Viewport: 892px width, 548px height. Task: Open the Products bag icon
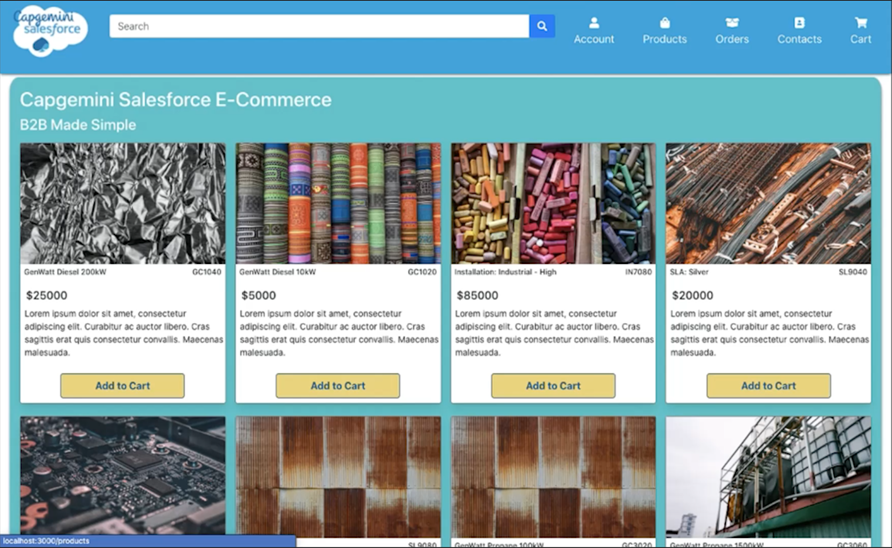click(x=664, y=23)
